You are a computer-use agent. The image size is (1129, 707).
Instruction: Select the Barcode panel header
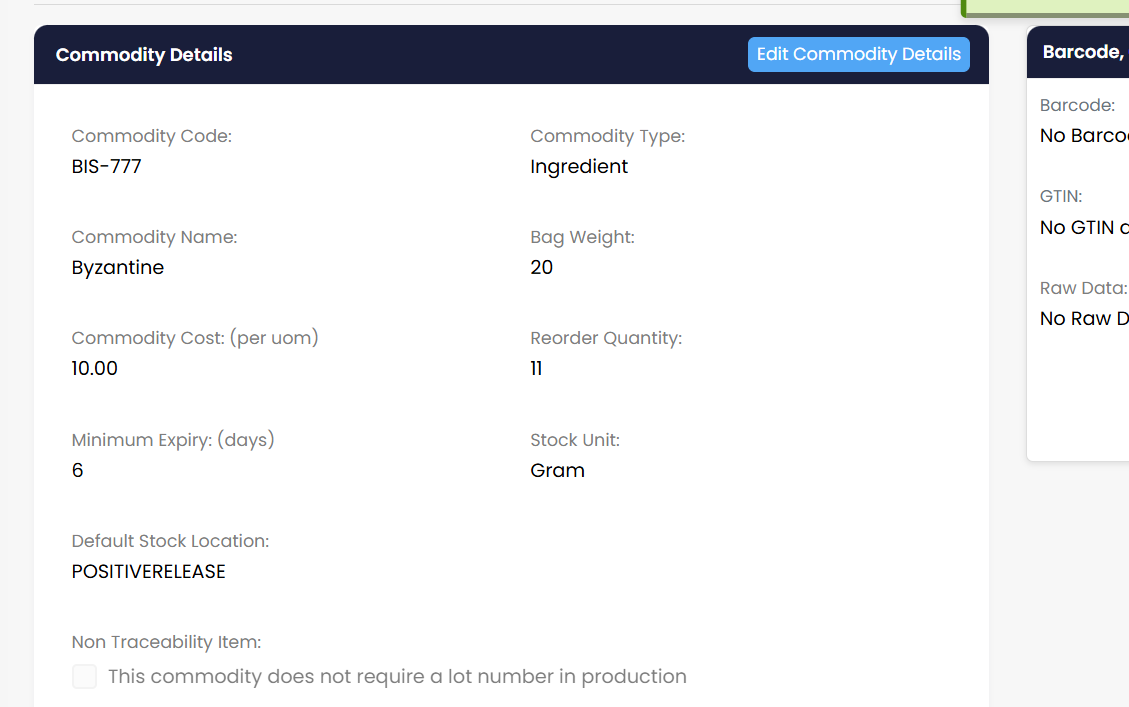[x=1080, y=53]
